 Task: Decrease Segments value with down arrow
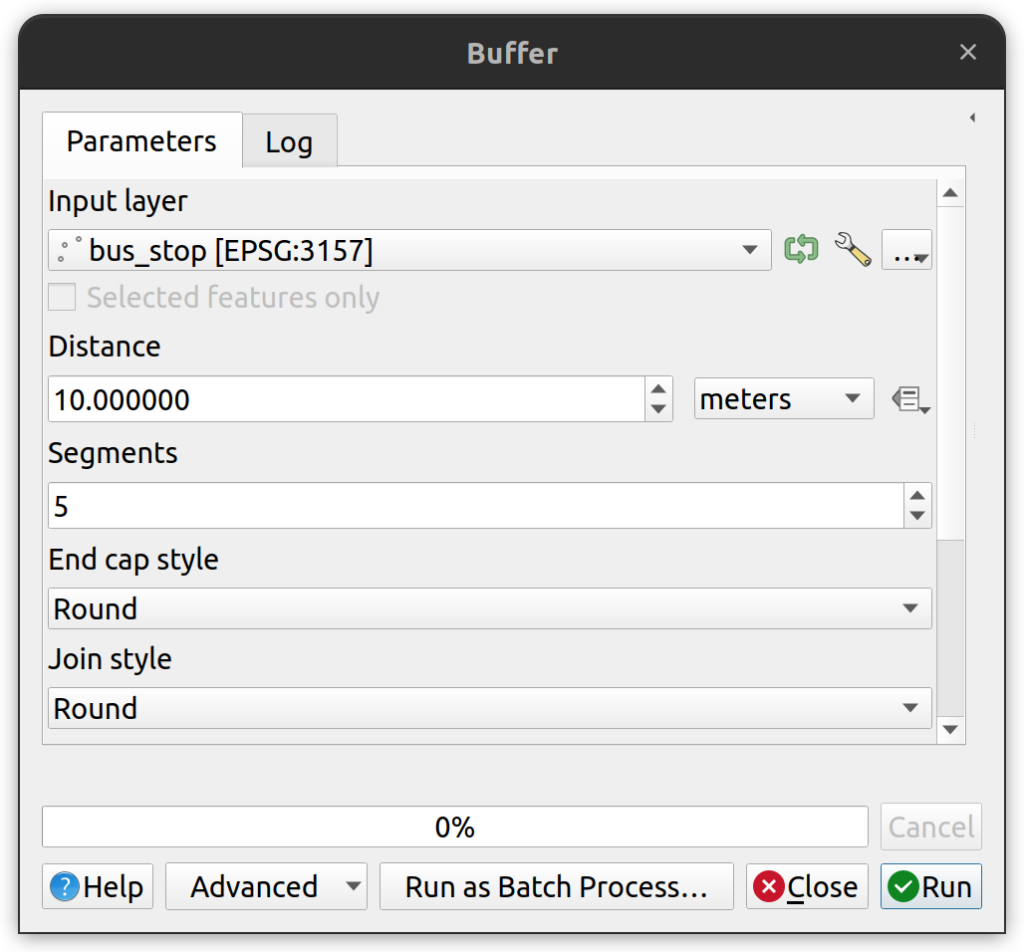click(917, 516)
